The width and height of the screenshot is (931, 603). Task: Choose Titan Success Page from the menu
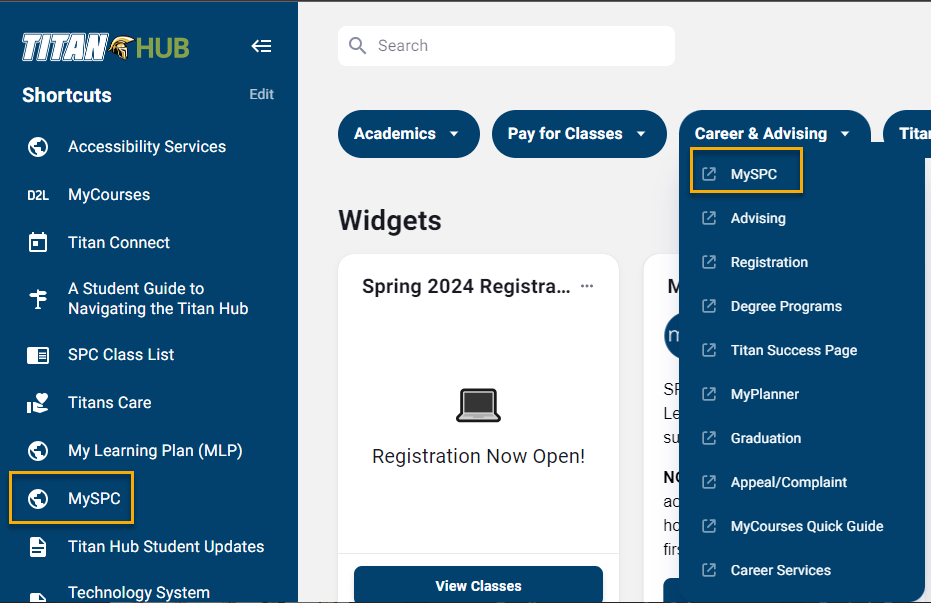pos(794,350)
